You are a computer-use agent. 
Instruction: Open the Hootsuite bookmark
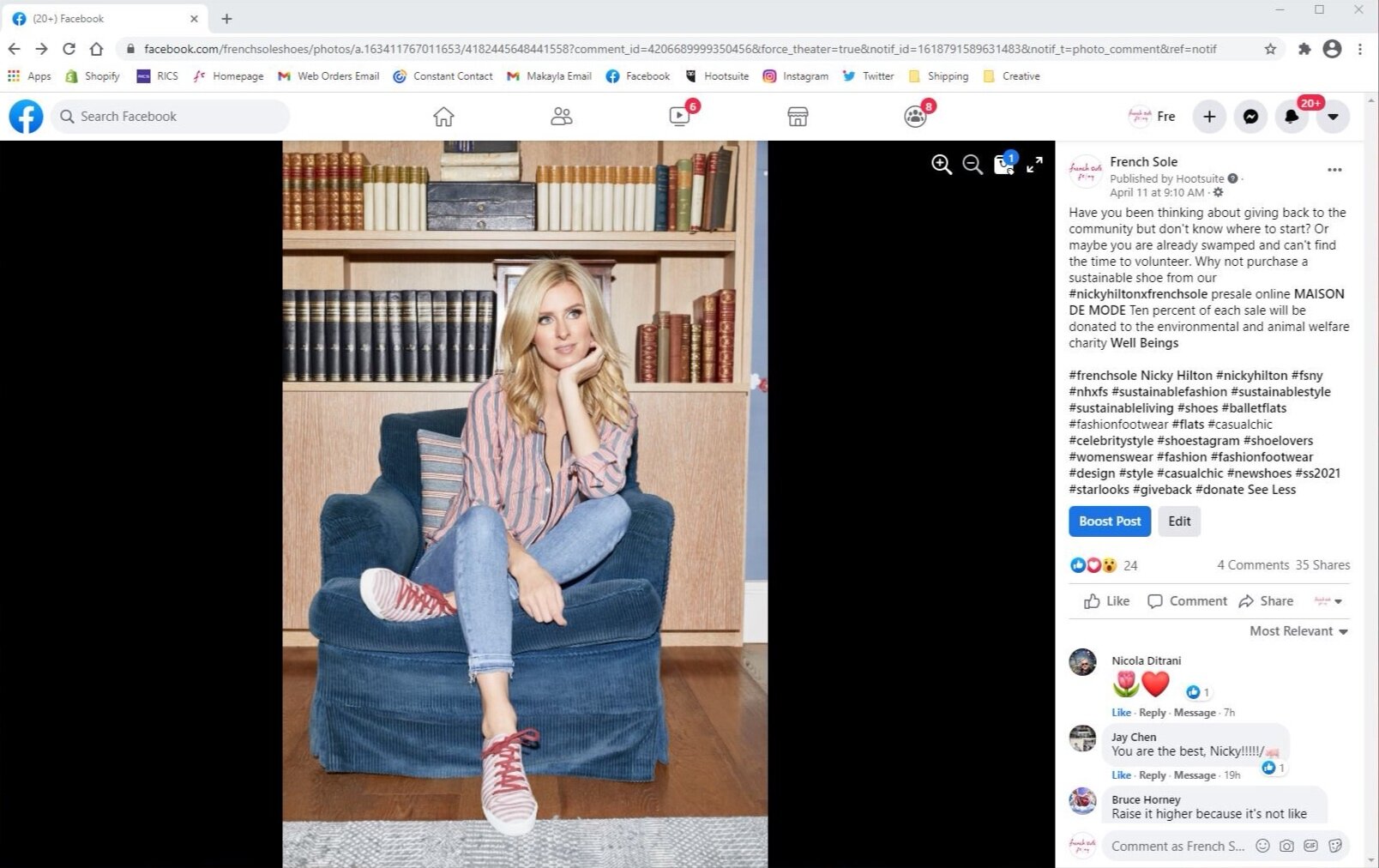click(717, 76)
